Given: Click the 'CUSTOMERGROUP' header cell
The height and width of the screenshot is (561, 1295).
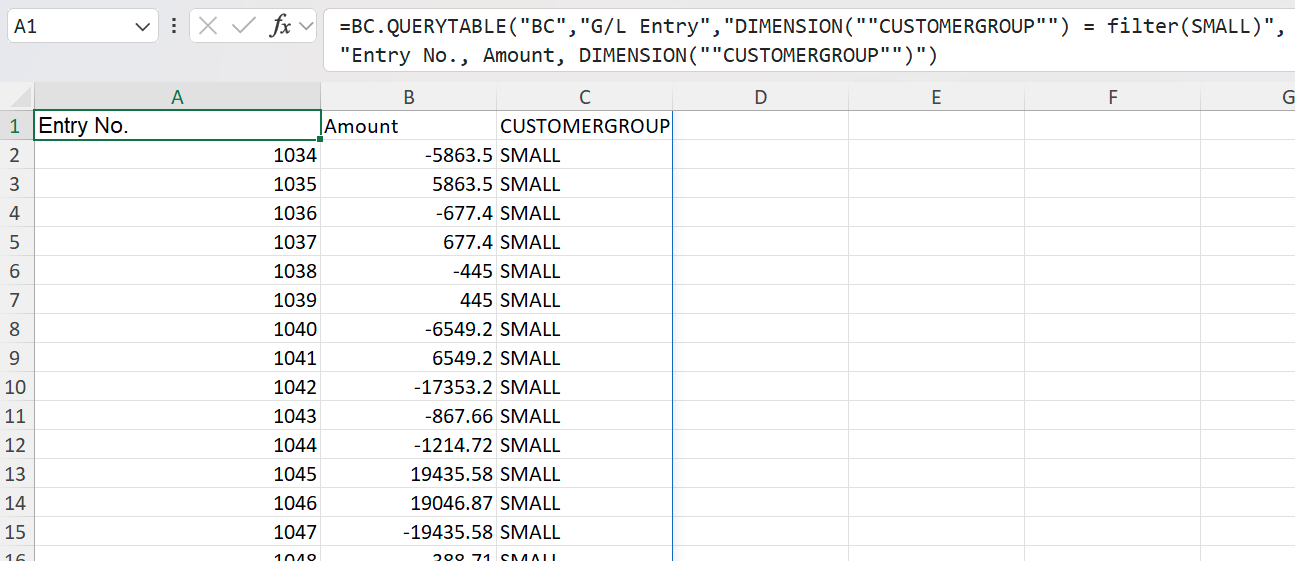Looking at the screenshot, I should (x=585, y=126).
